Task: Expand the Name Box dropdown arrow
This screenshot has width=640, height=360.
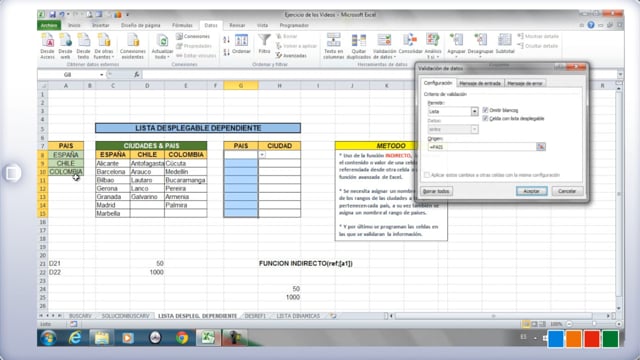Action: 101,75
